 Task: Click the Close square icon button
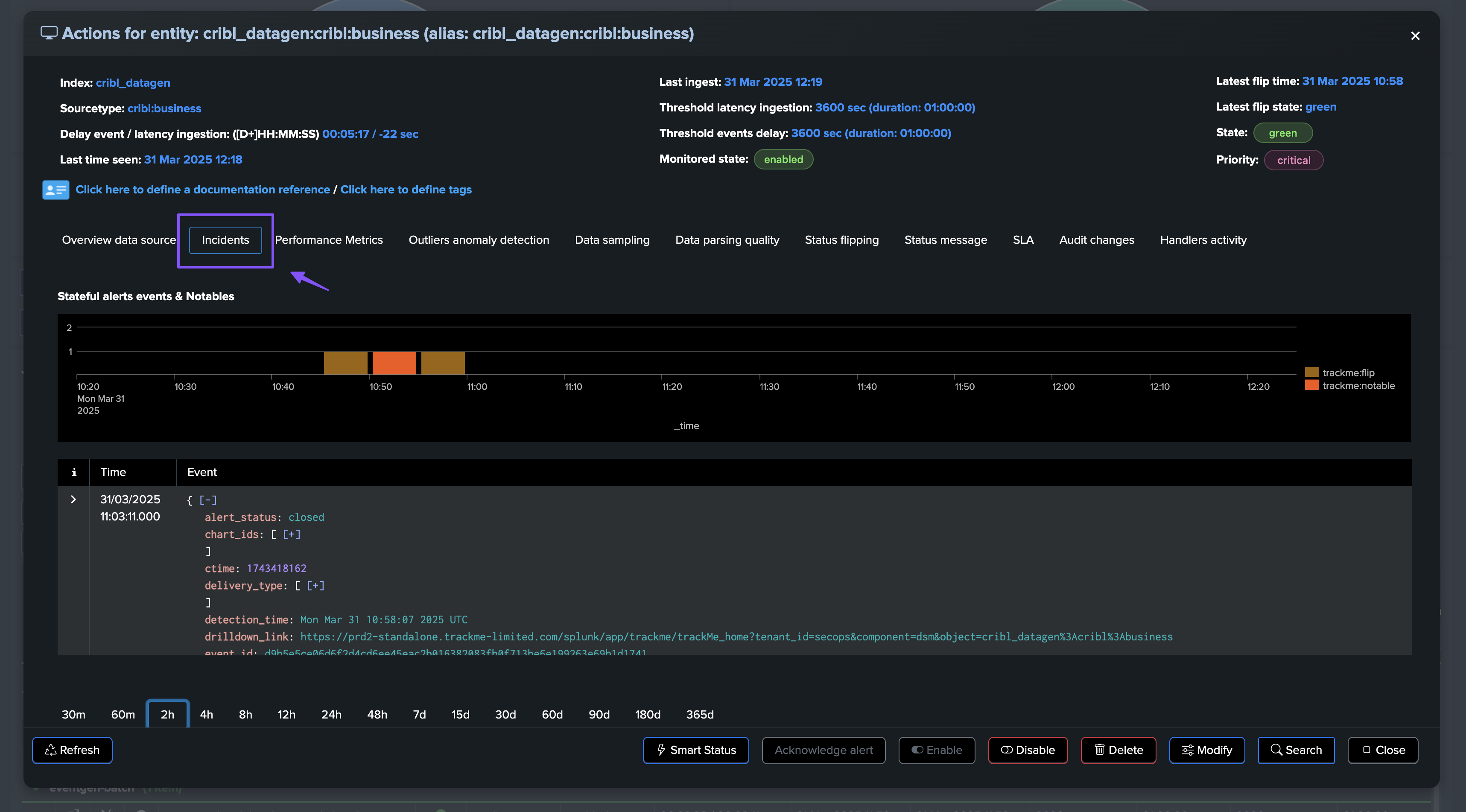click(1382, 750)
